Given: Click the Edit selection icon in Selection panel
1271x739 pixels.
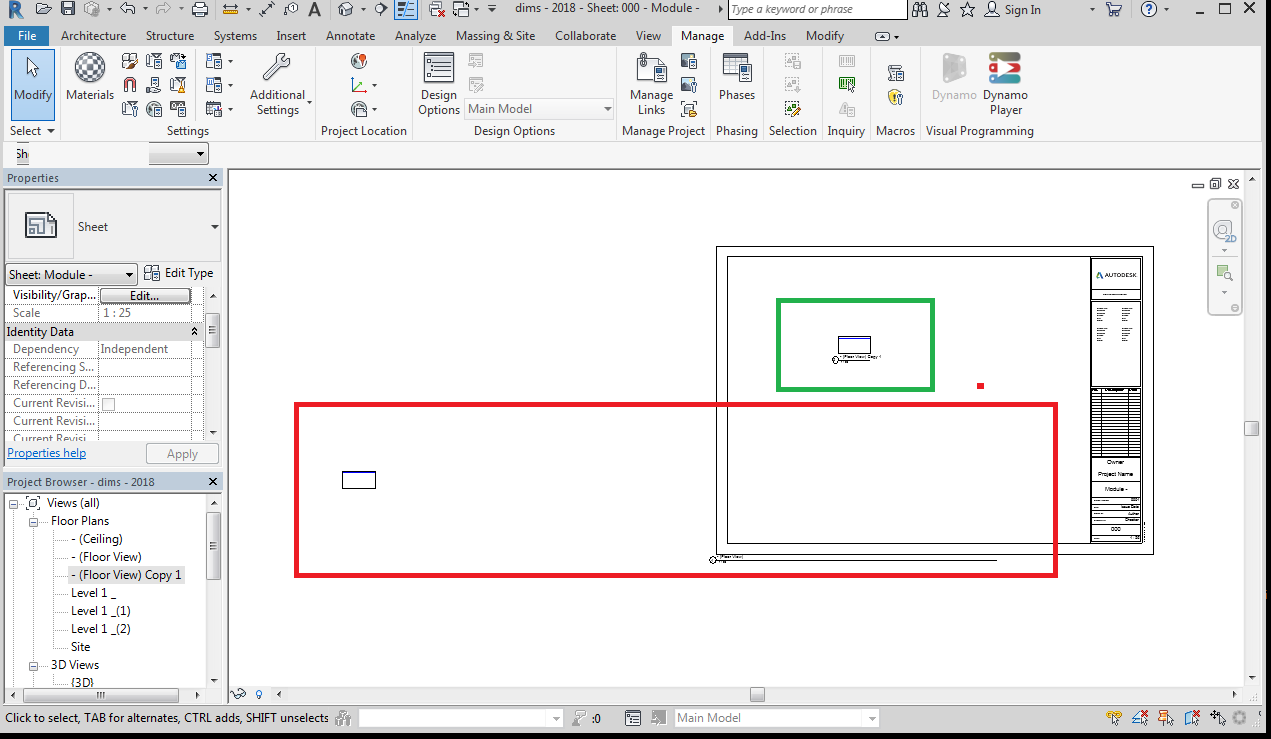Looking at the screenshot, I should pos(793,109).
